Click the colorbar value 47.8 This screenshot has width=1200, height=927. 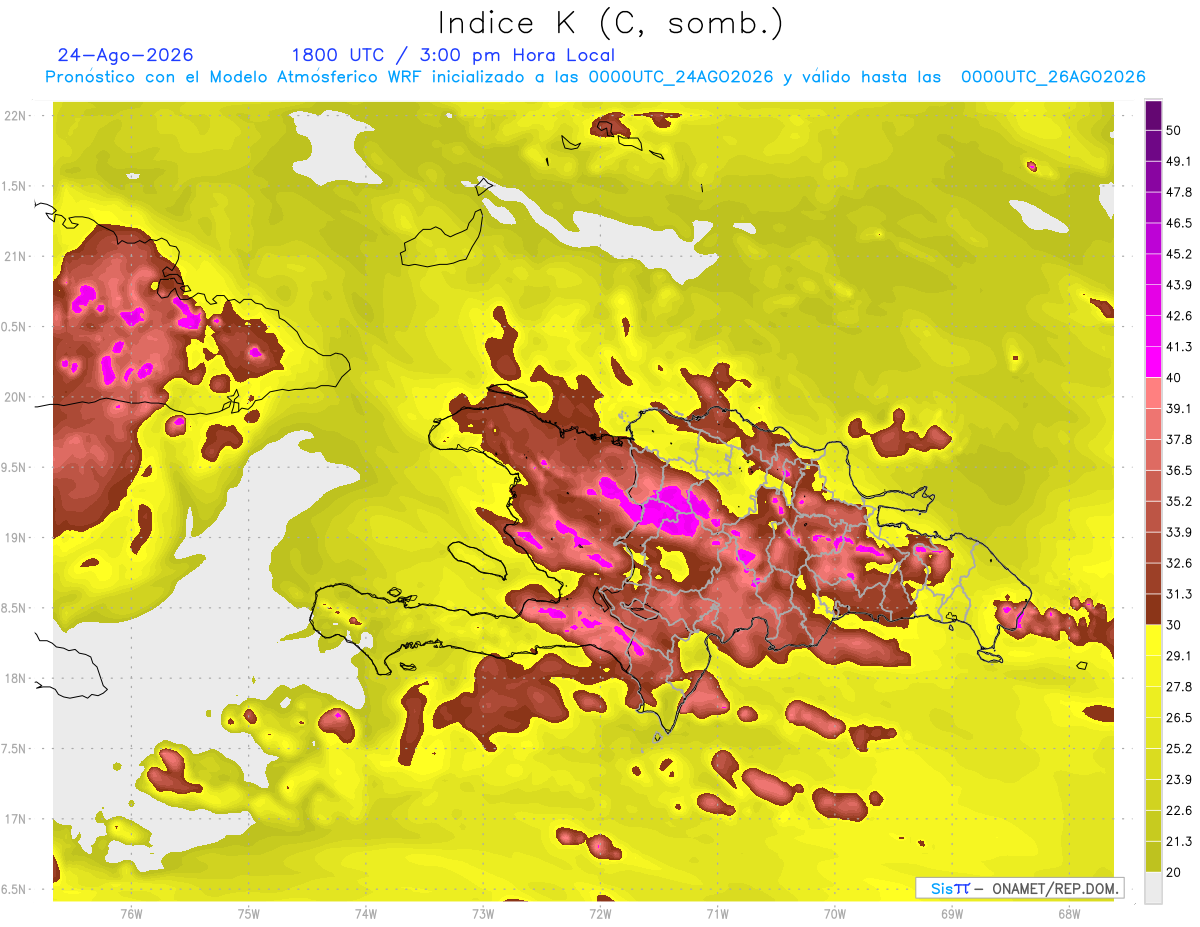[1179, 193]
